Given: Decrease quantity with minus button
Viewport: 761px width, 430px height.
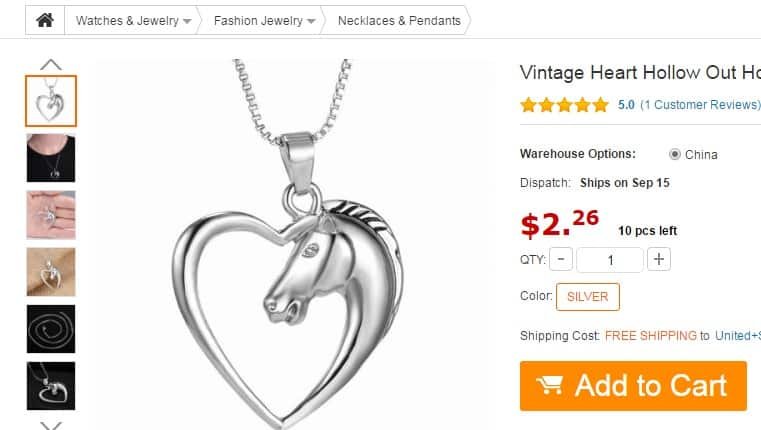Looking at the screenshot, I should click(x=561, y=259).
